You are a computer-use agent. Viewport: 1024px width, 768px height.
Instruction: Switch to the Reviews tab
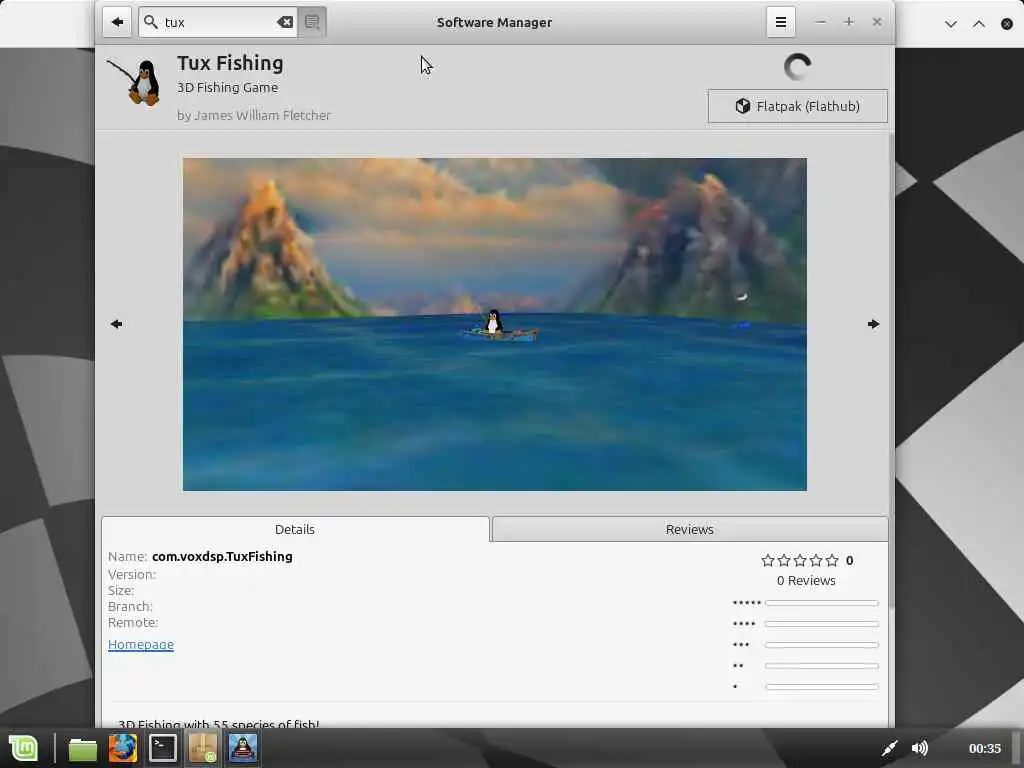coord(690,529)
